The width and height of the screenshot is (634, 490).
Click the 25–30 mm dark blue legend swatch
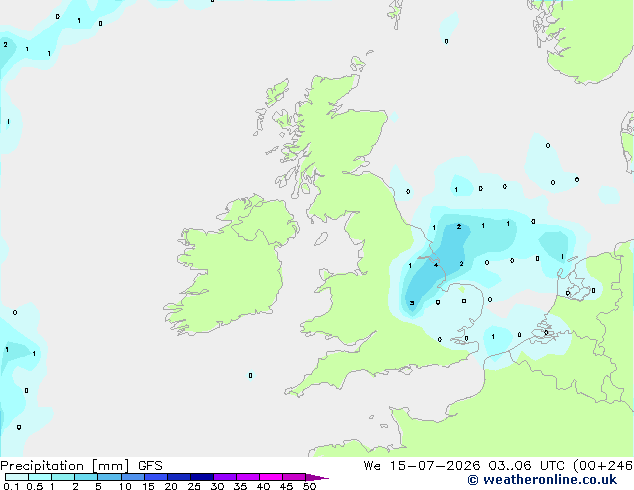tap(202, 477)
